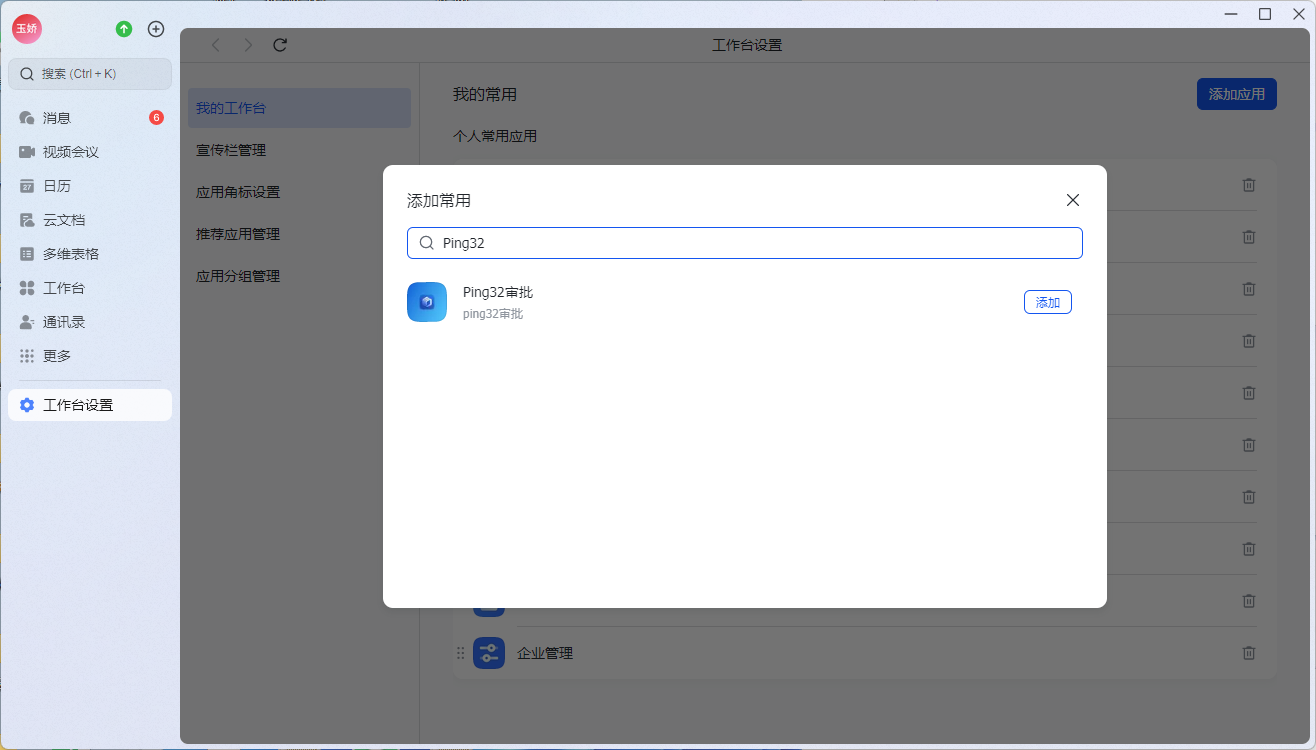Screen dimensions: 1316x750
Task: Click the ping32审批 subtitle text
Action: 493,314
